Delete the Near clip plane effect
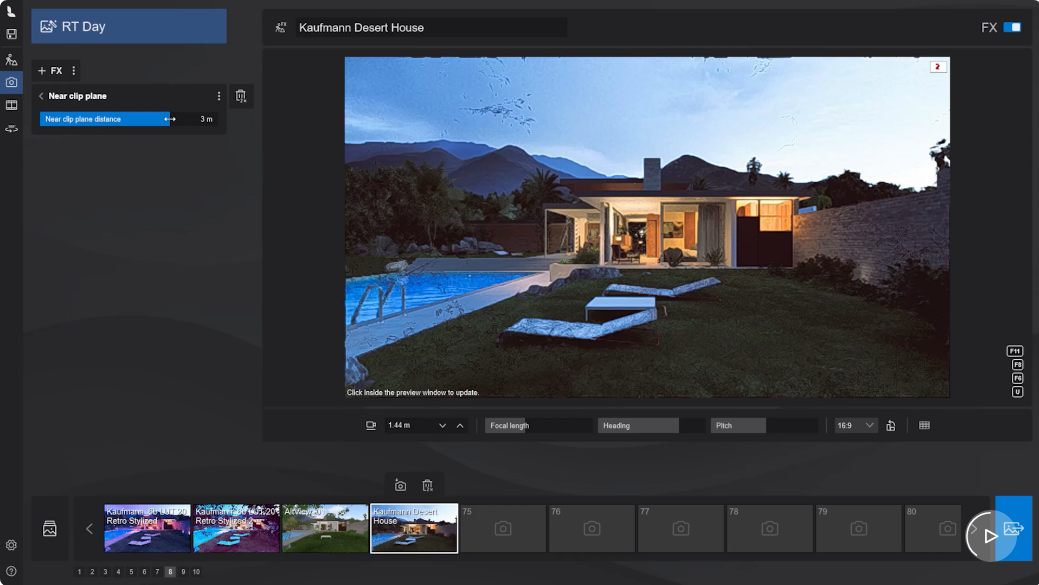 point(240,96)
